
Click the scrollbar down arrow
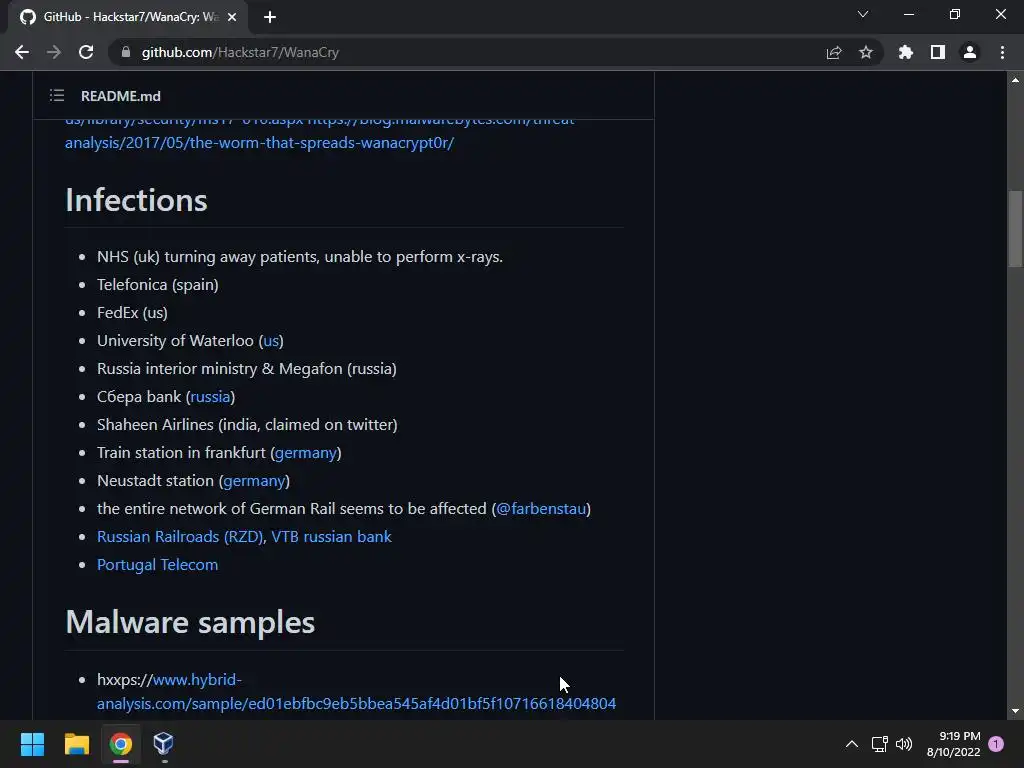pos(1015,711)
